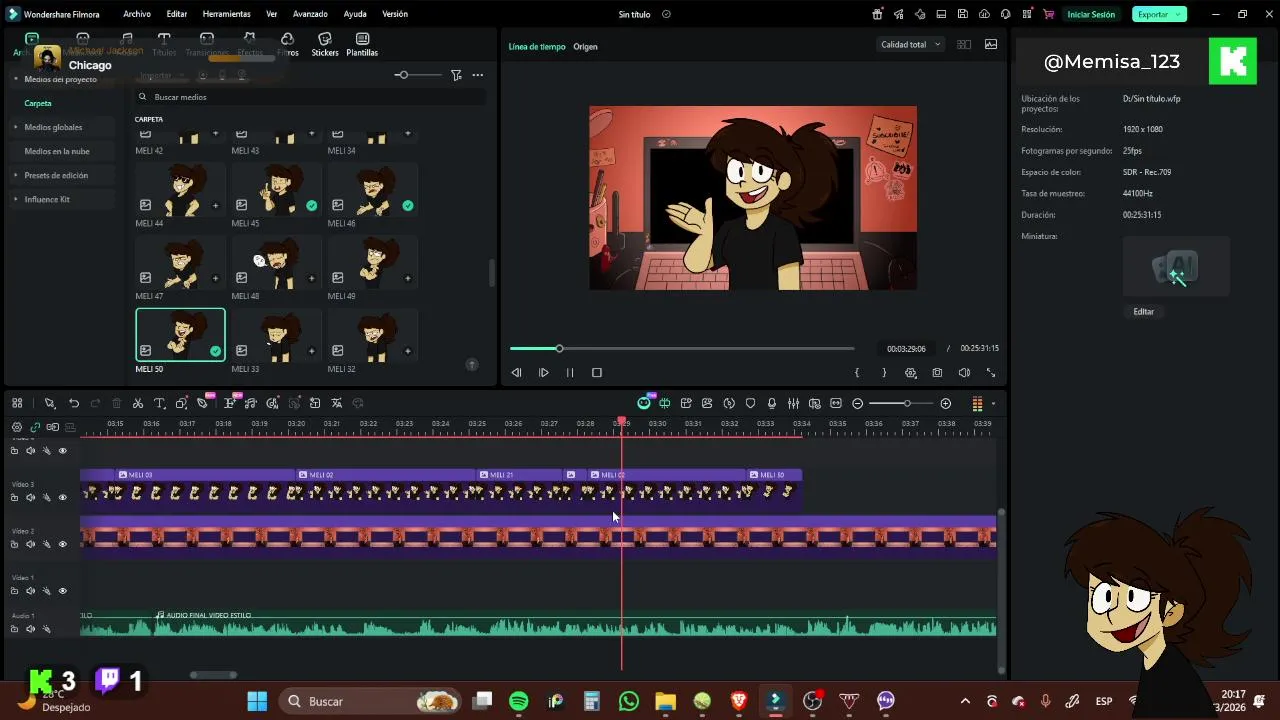This screenshot has width=1280, height=720.
Task: Toggle timeline auto link icon
Action: tap(35, 427)
